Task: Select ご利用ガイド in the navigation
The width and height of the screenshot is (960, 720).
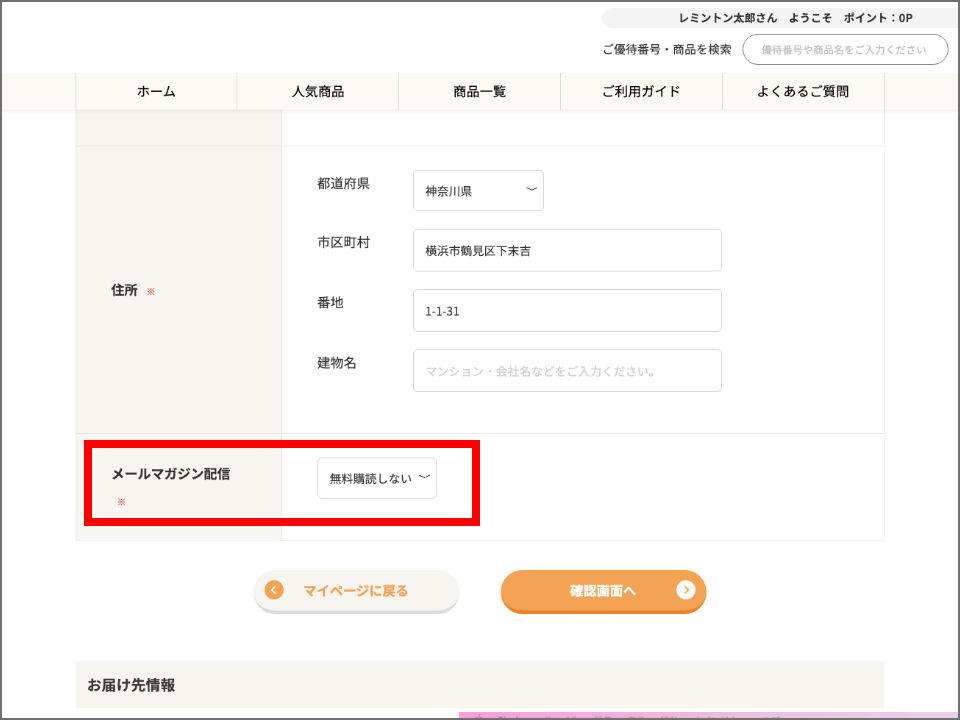Action: click(641, 92)
